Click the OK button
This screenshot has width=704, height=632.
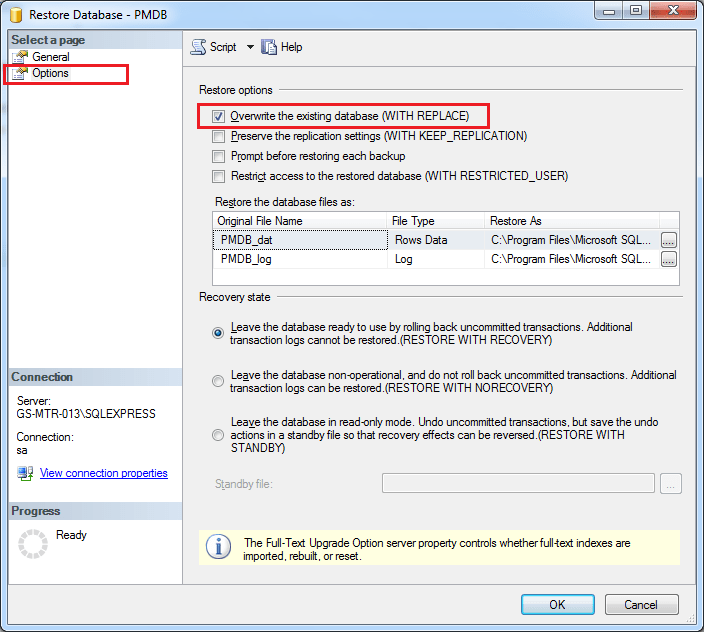click(557, 604)
